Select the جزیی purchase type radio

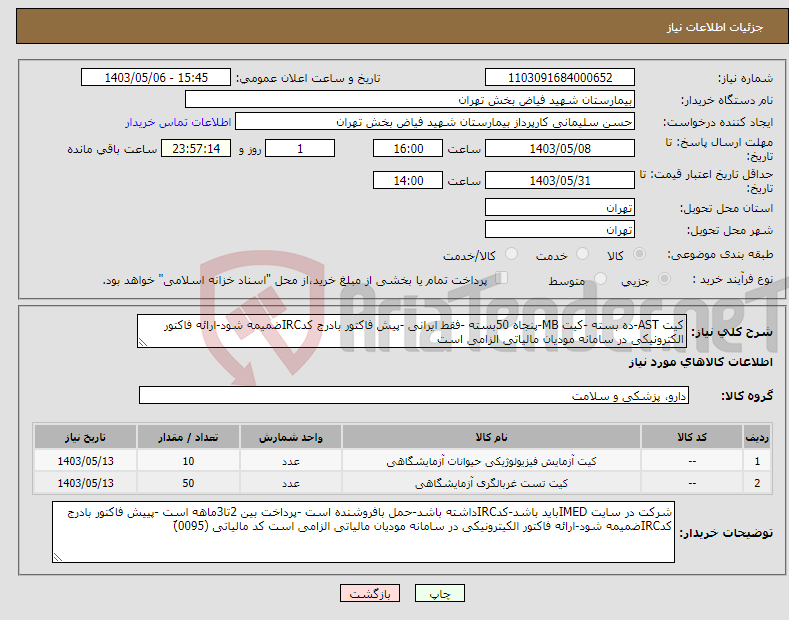click(x=664, y=278)
